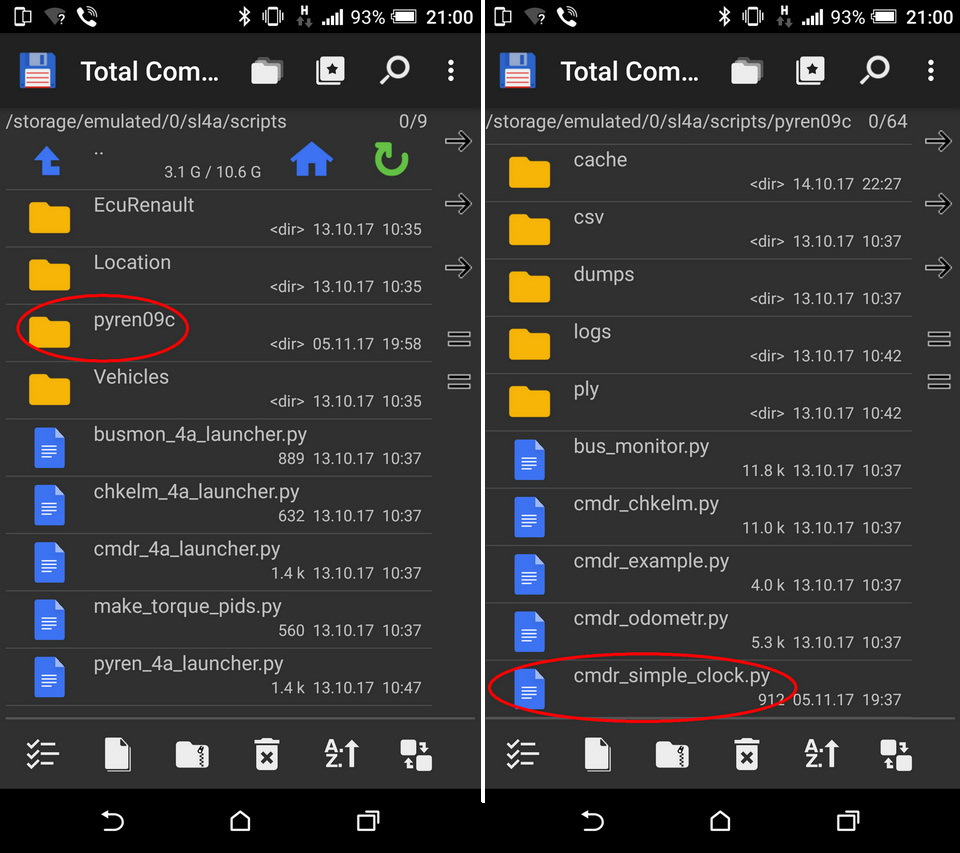Go up one directory with blue arrow
The width and height of the screenshot is (960, 853).
pyautogui.click(x=48, y=160)
